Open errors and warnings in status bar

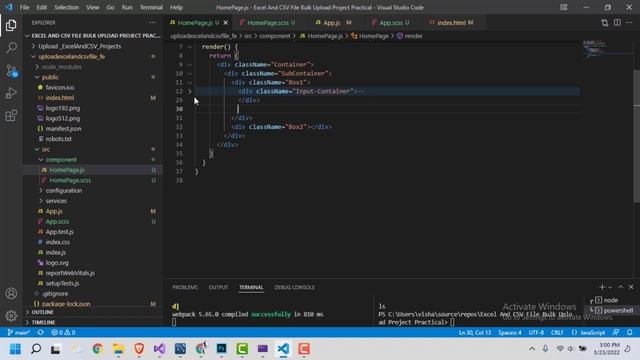coord(63,332)
